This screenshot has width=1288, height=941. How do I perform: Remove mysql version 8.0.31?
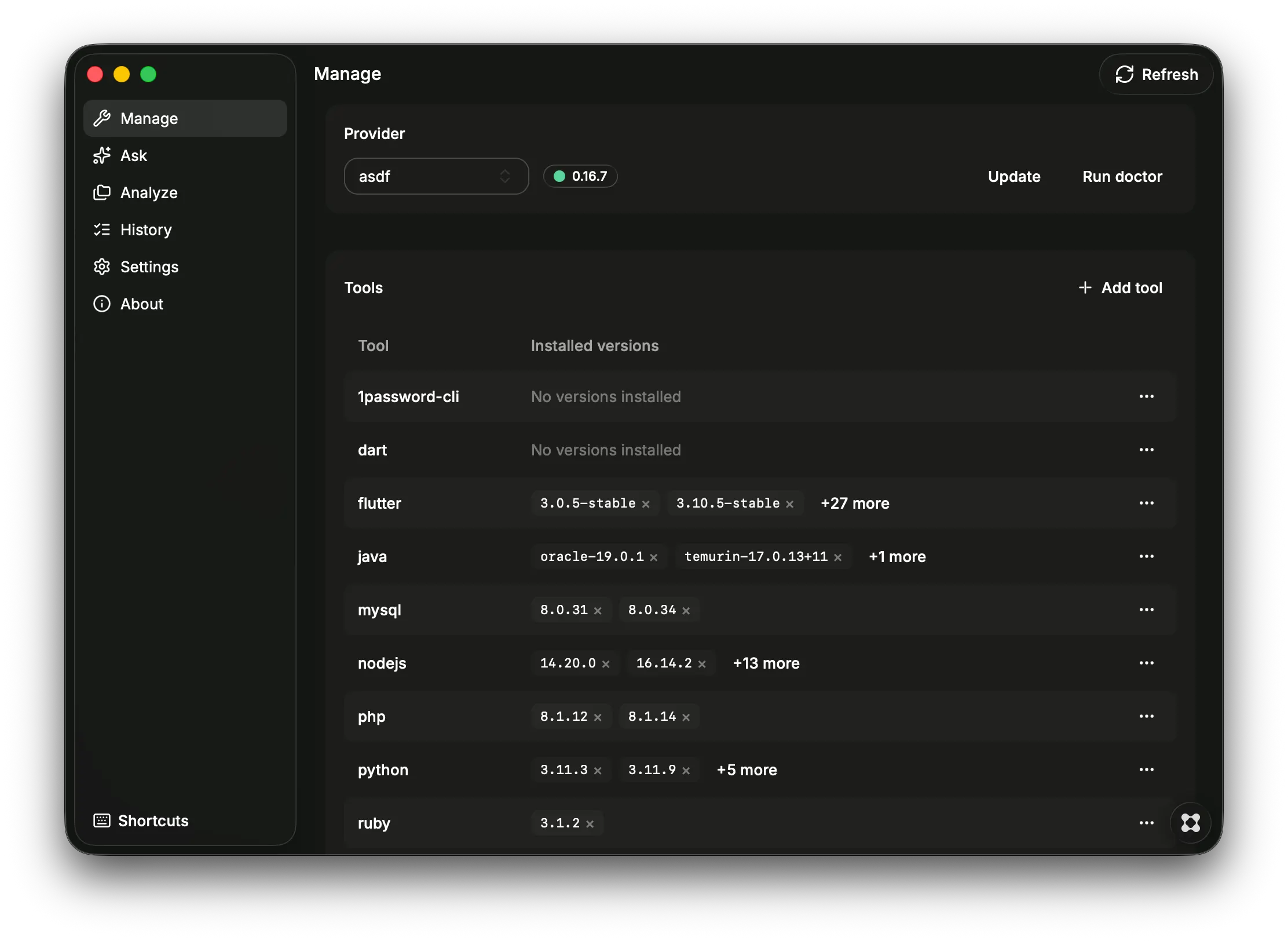598,611
